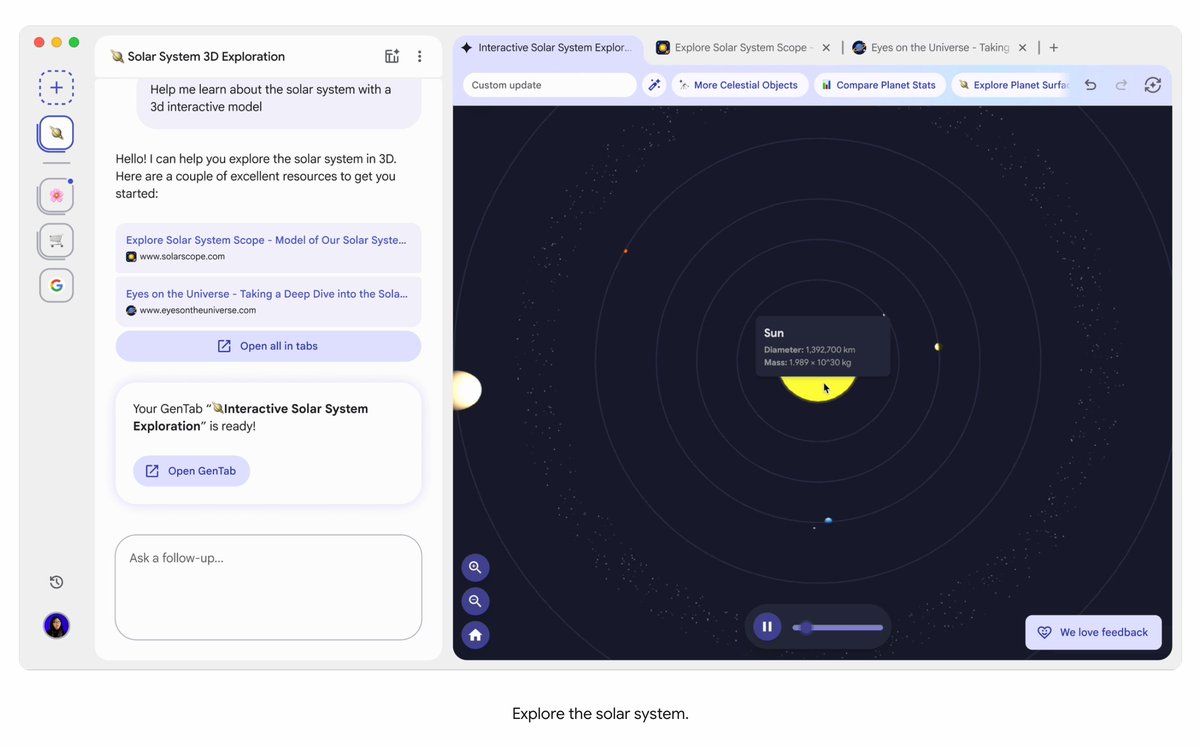The width and height of the screenshot is (1200, 747).
Task: Click the More Celestial Objects suggestion
Action: pyautogui.click(x=739, y=85)
